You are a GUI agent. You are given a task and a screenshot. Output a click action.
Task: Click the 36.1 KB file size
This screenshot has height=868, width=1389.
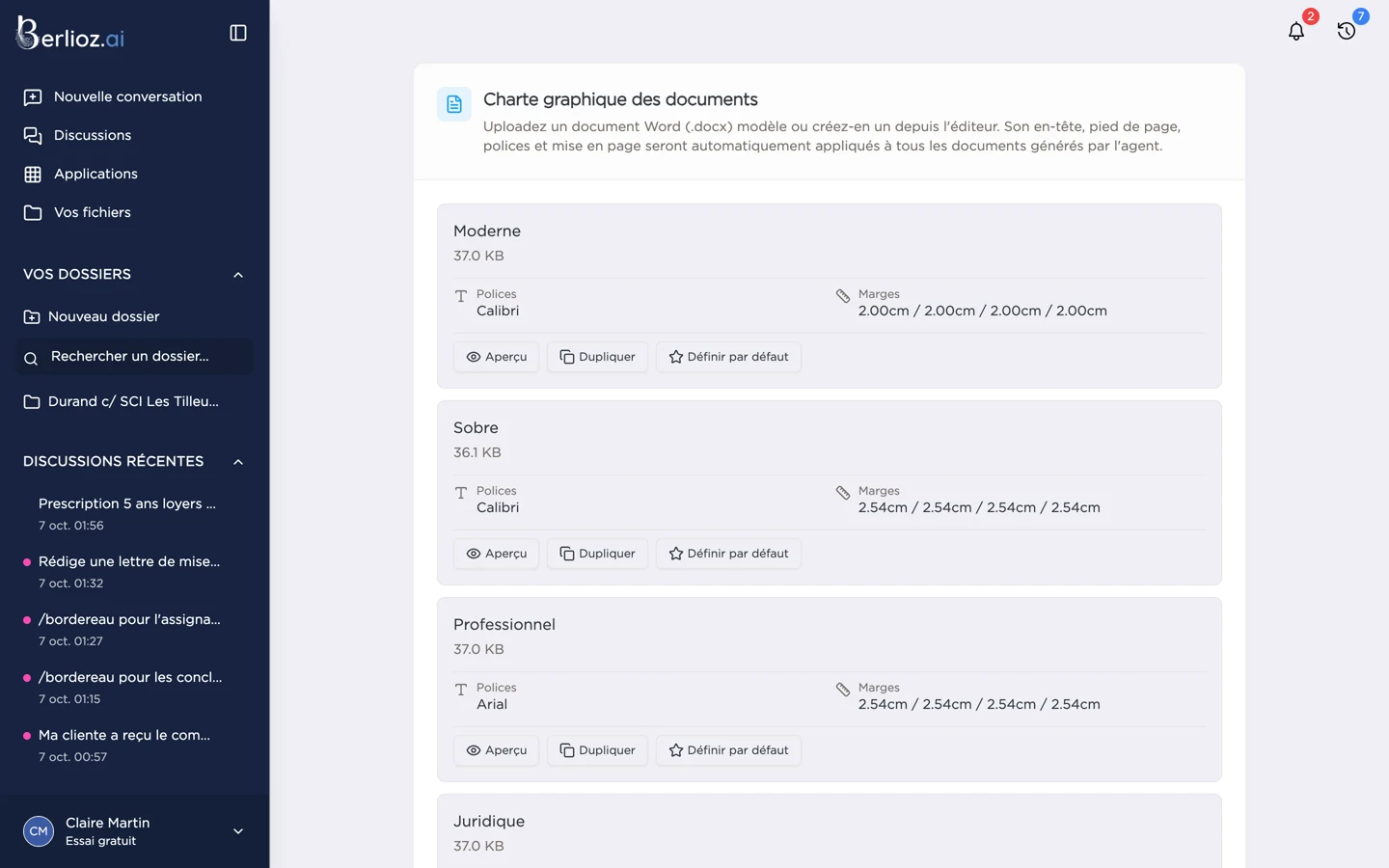tap(477, 452)
